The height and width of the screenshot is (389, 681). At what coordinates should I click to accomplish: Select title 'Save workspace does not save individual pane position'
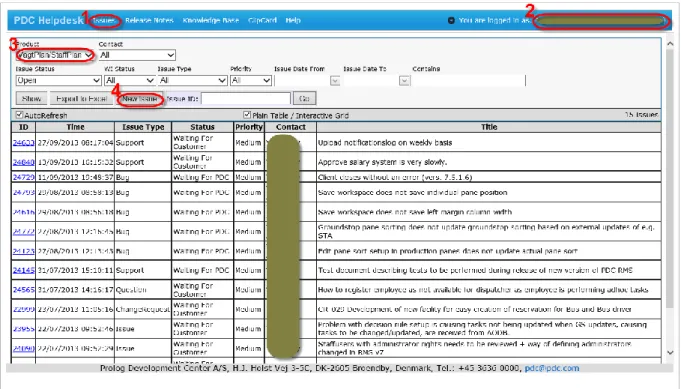pyautogui.click(x=412, y=192)
